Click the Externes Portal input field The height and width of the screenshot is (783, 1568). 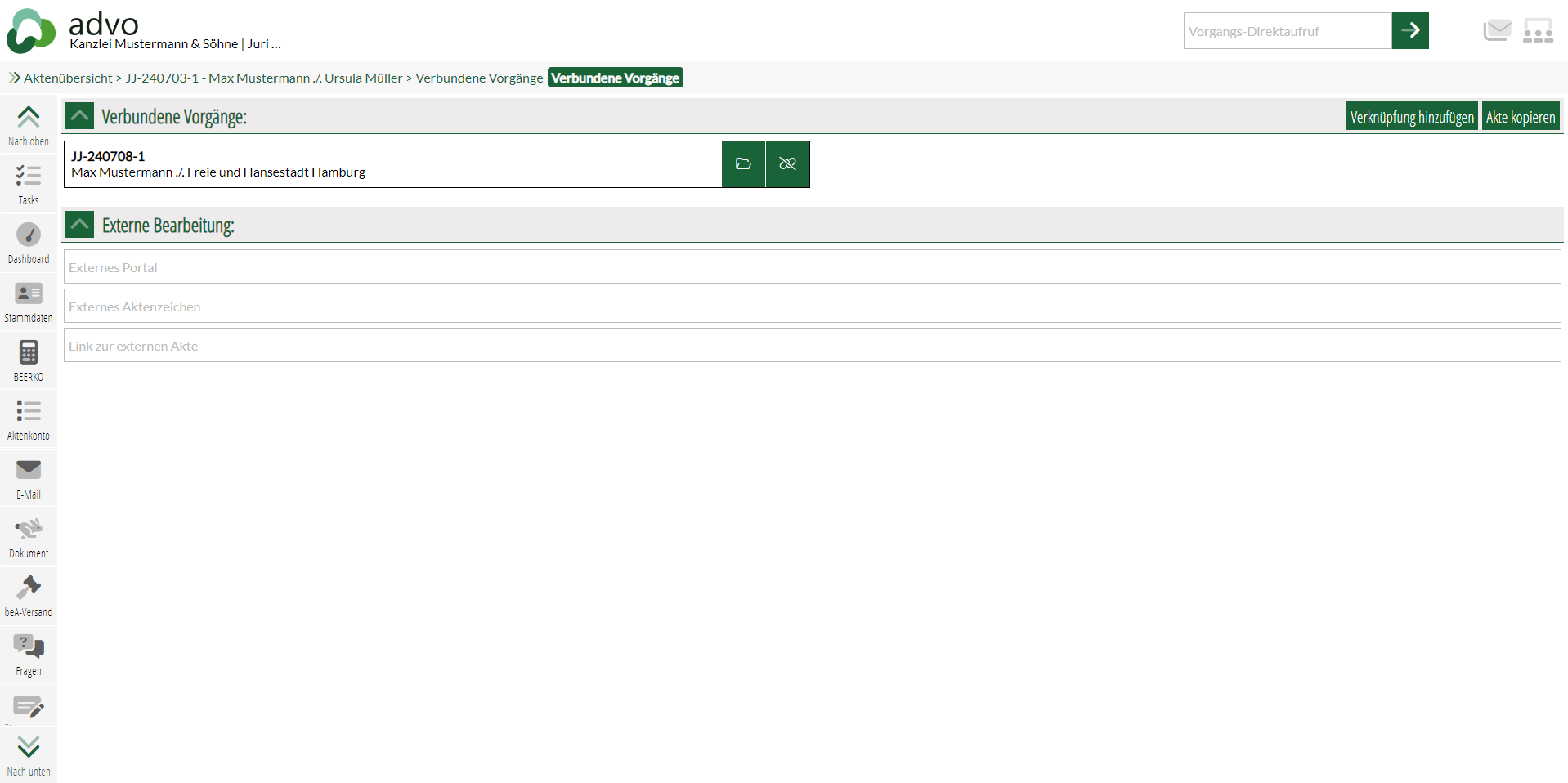point(812,267)
